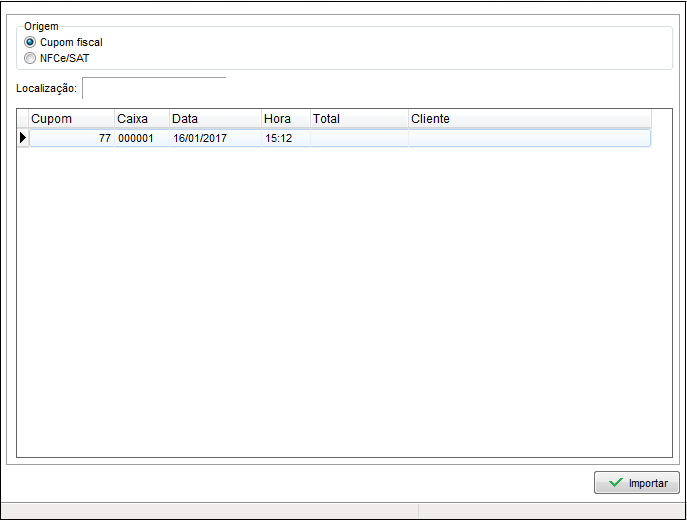Click the Cliente column header
687x521 pixels.
pos(529,119)
